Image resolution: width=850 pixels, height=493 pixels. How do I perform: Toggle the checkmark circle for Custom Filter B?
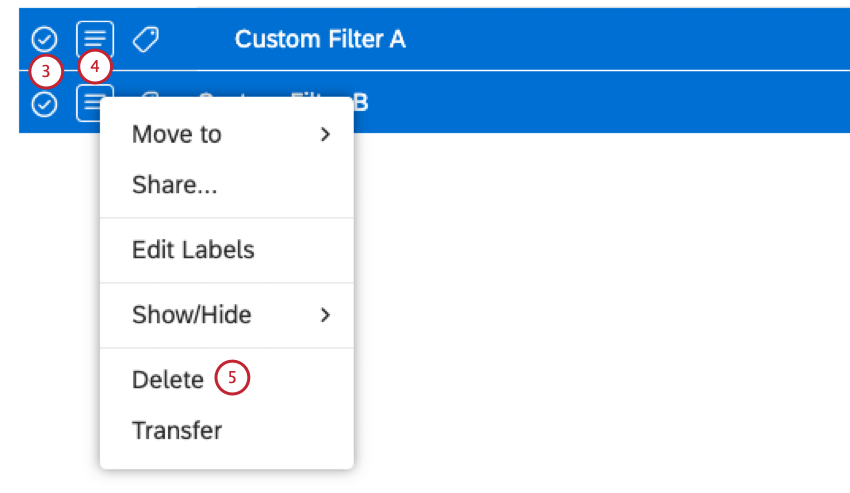pyautogui.click(x=44, y=104)
